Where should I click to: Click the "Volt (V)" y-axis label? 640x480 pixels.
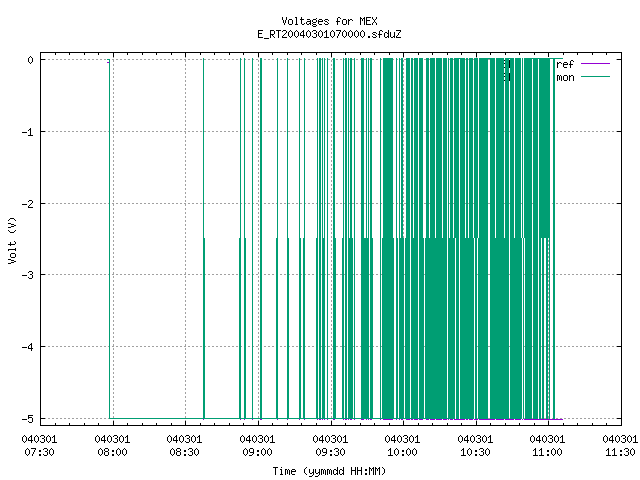pos(12,240)
